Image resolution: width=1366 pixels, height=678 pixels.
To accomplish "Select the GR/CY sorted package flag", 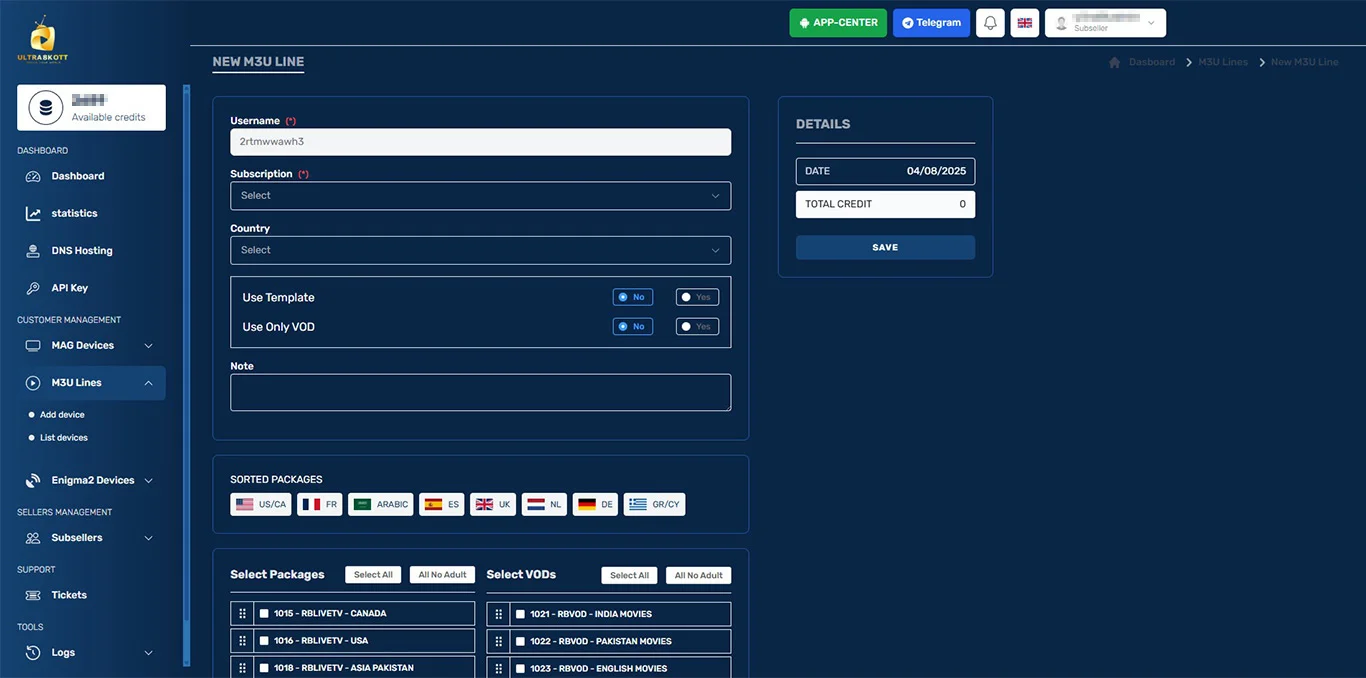I will pos(654,505).
